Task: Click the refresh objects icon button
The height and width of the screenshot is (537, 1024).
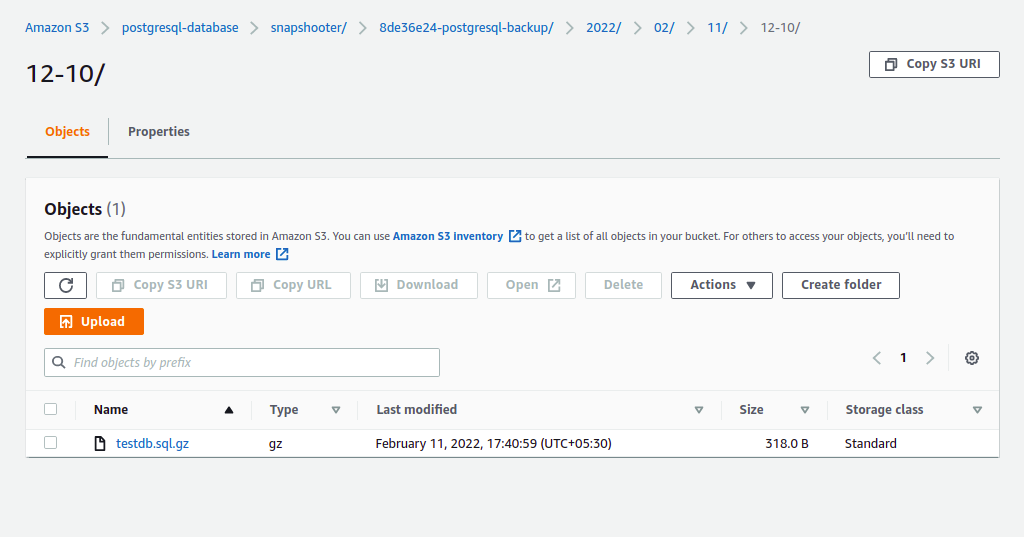Action: (65, 285)
